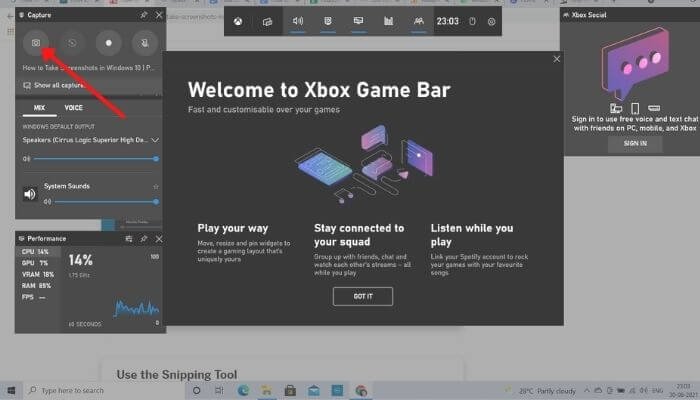
Task: Pin the Capture widget
Action: click(144, 15)
